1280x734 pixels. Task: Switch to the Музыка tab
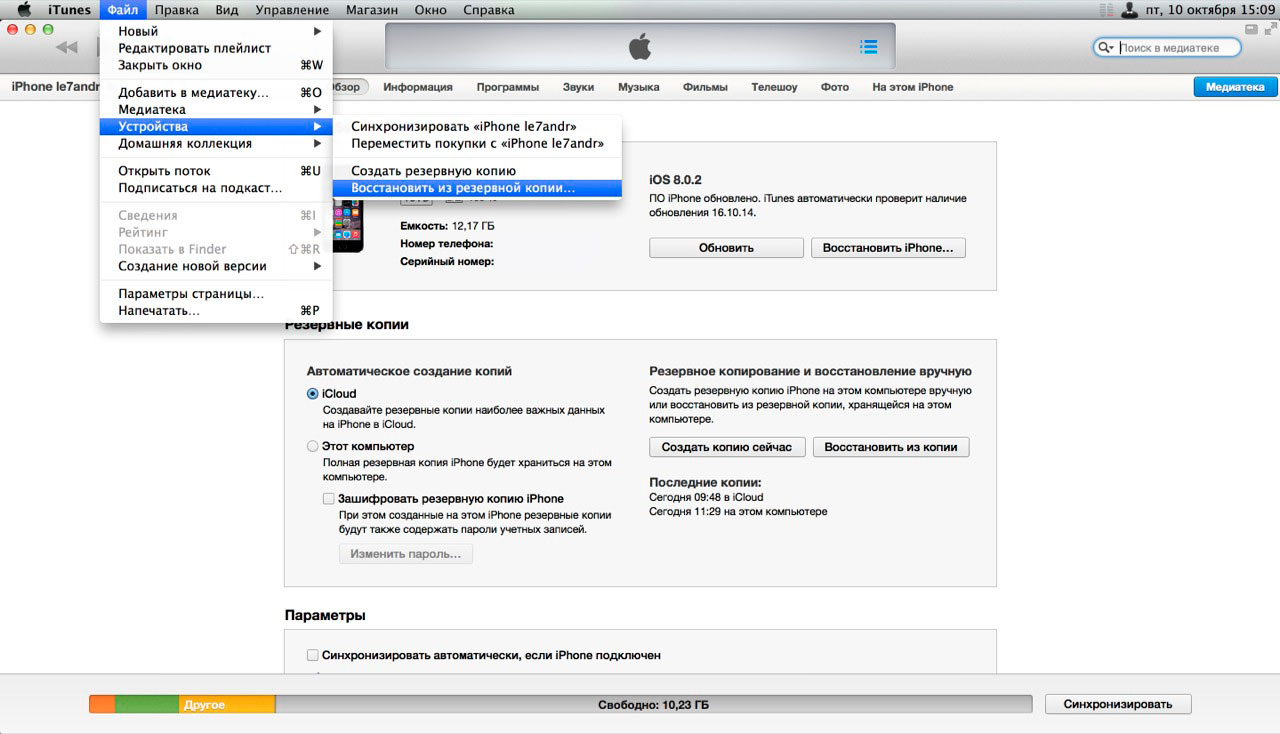[x=639, y=87]
